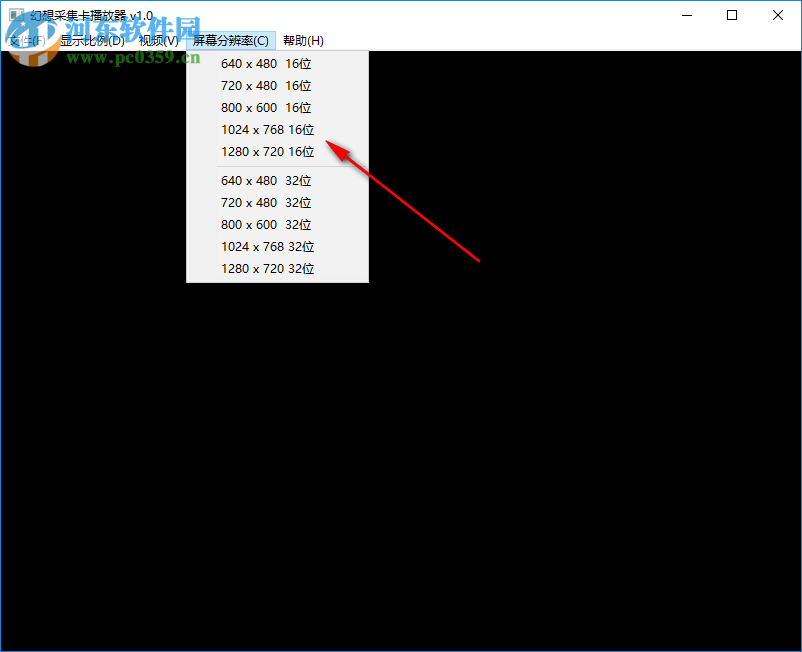Screen dimensions: 802x652
Task: Choose 800 x 600 16位 resolution
Action: pyautogui.click(x=277, y=108)
